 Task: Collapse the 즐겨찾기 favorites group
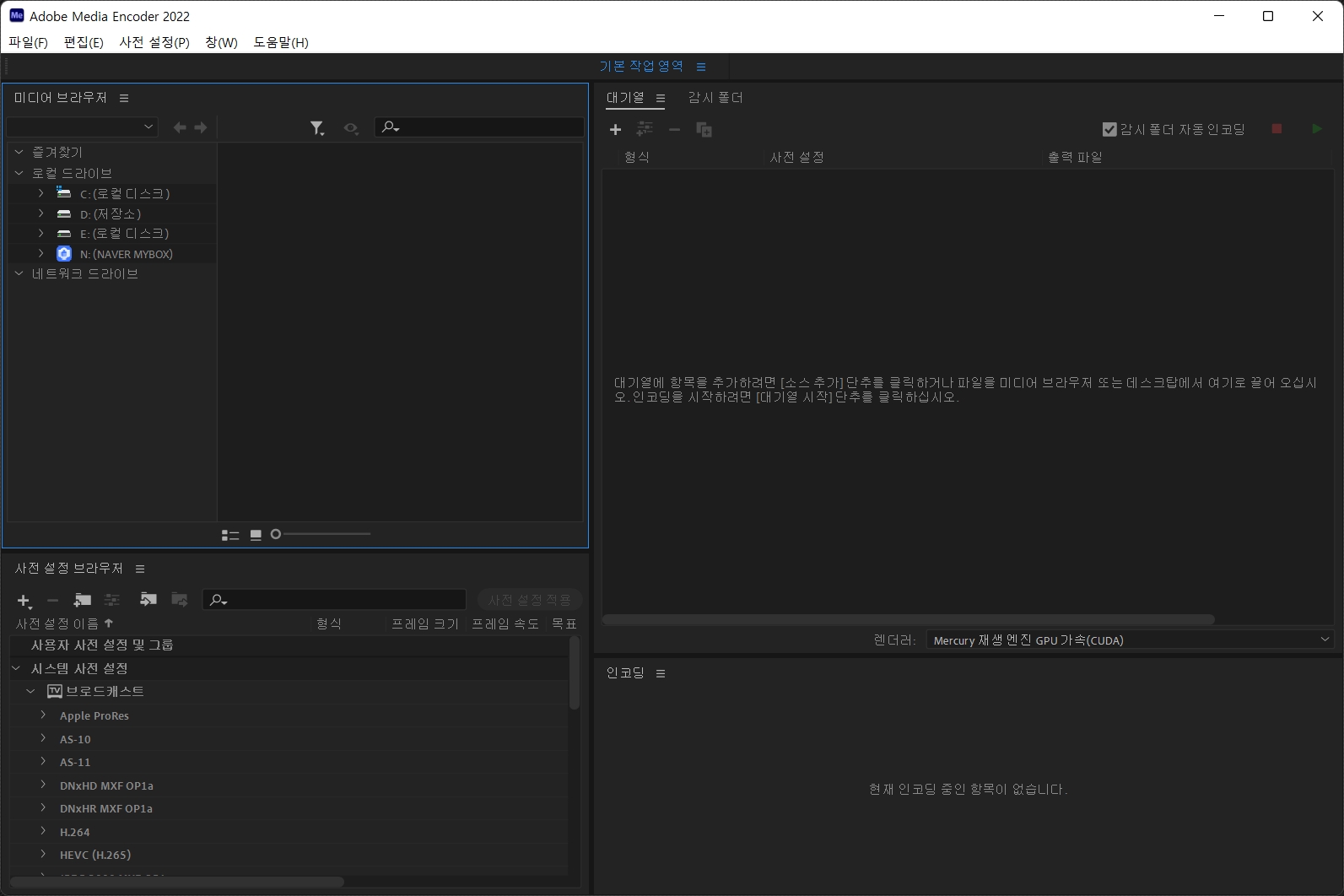19,153
